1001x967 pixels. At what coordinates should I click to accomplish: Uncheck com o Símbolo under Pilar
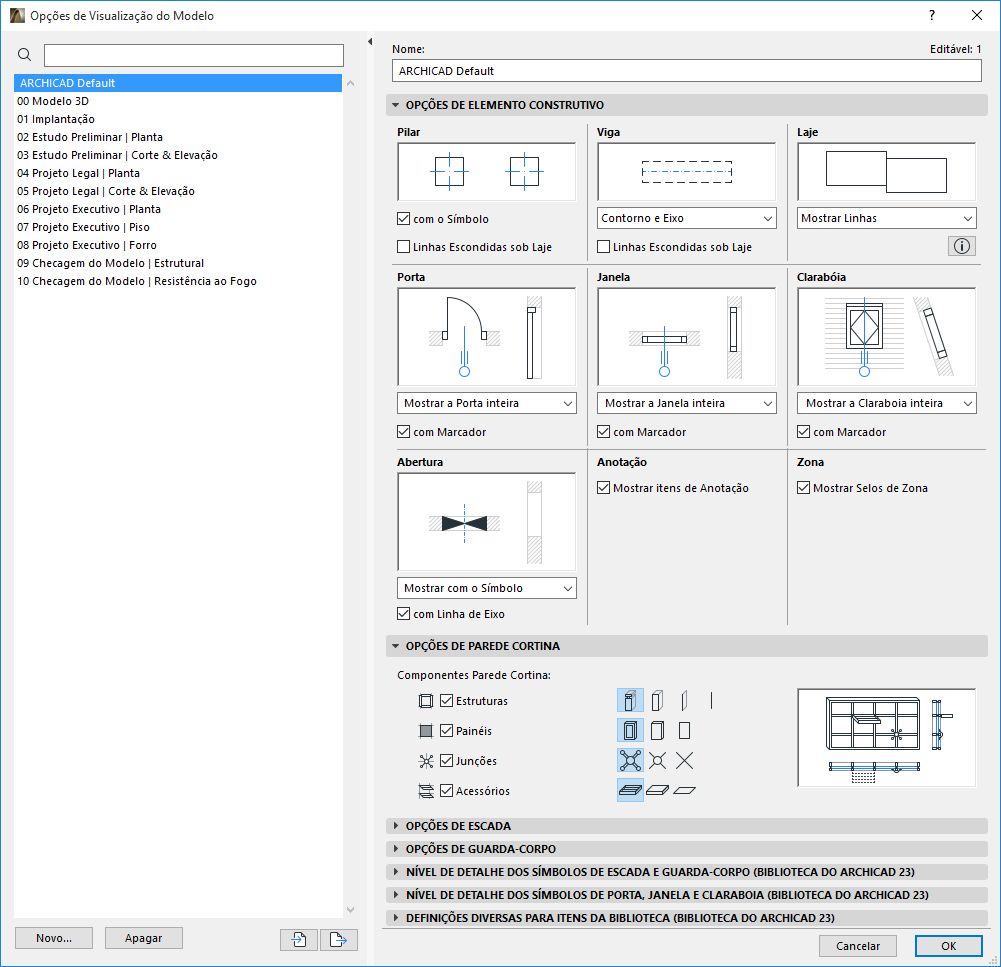click(404, 218)
